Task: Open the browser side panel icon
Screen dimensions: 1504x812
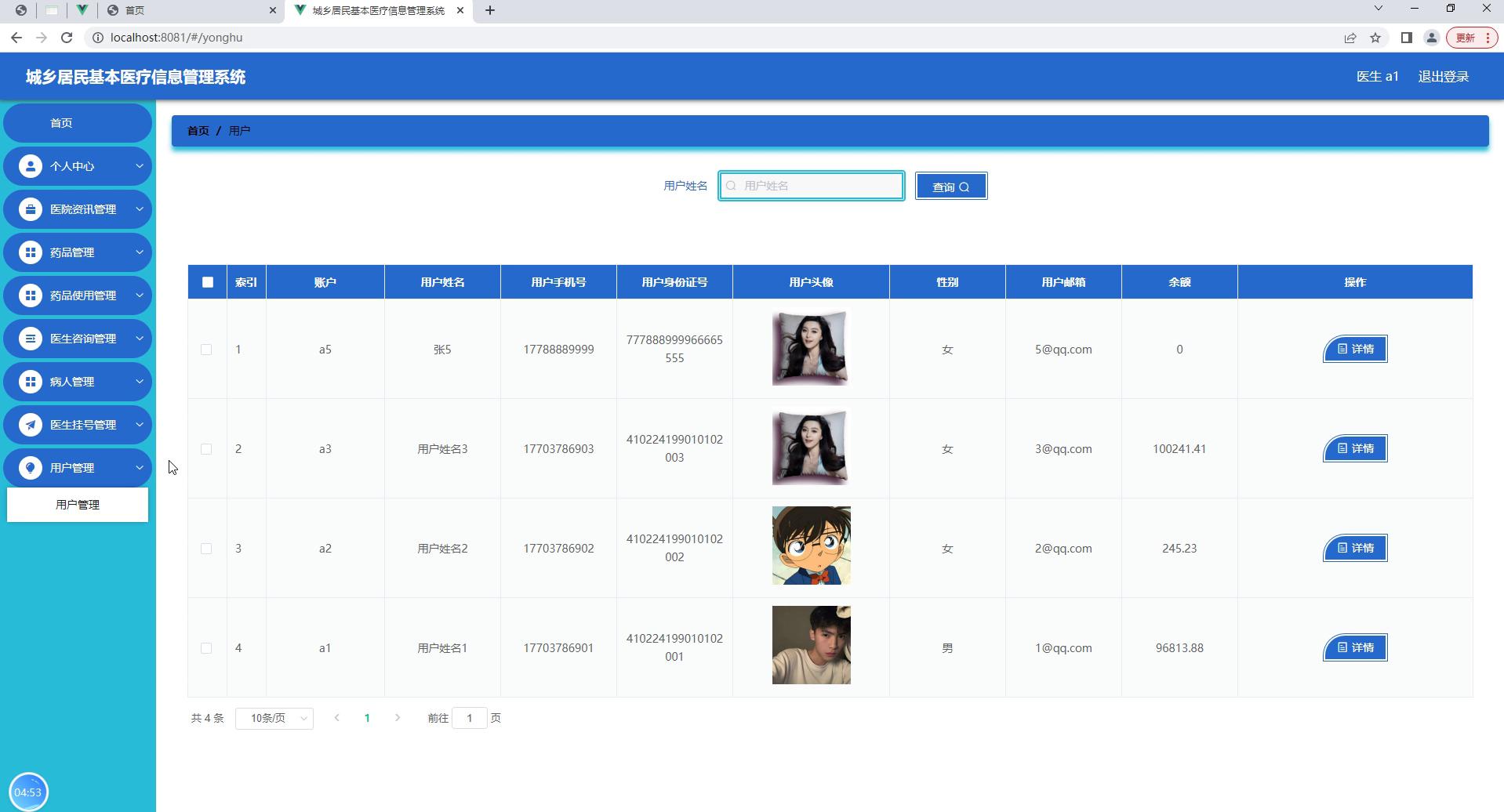Action: [x=1407, y=38]
